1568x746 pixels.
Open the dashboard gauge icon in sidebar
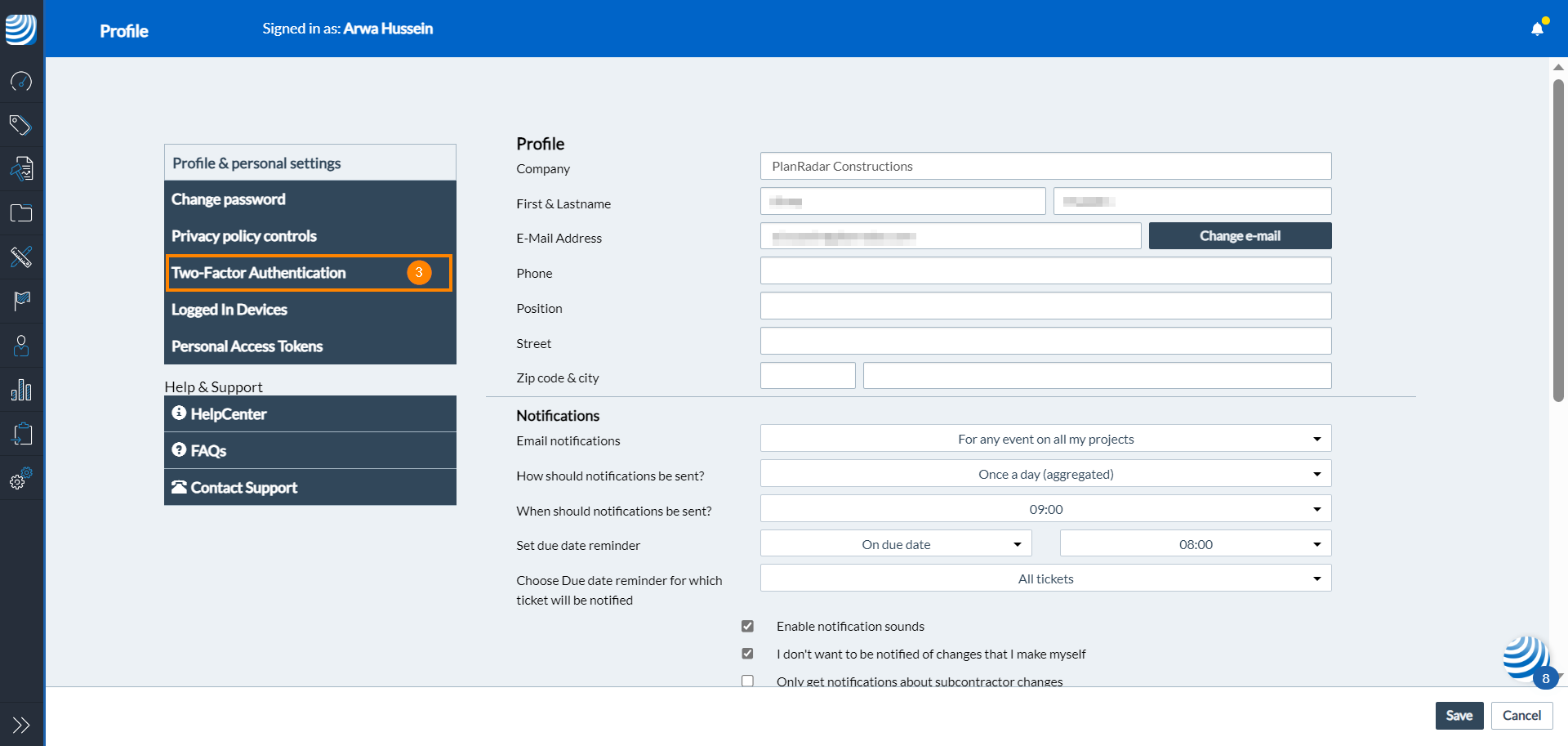21,81
